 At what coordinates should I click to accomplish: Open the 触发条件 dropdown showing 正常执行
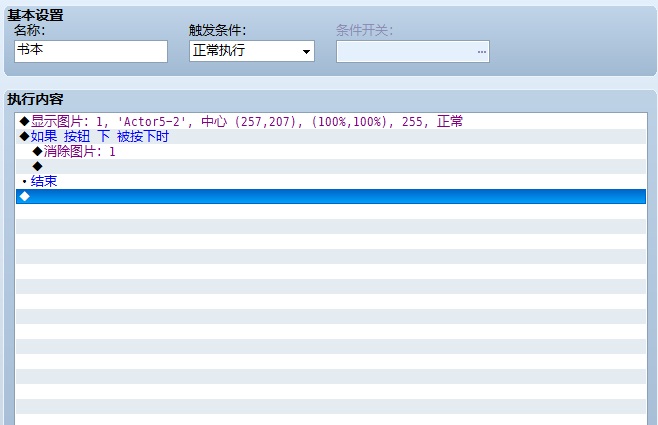click(x=252, y=51)
